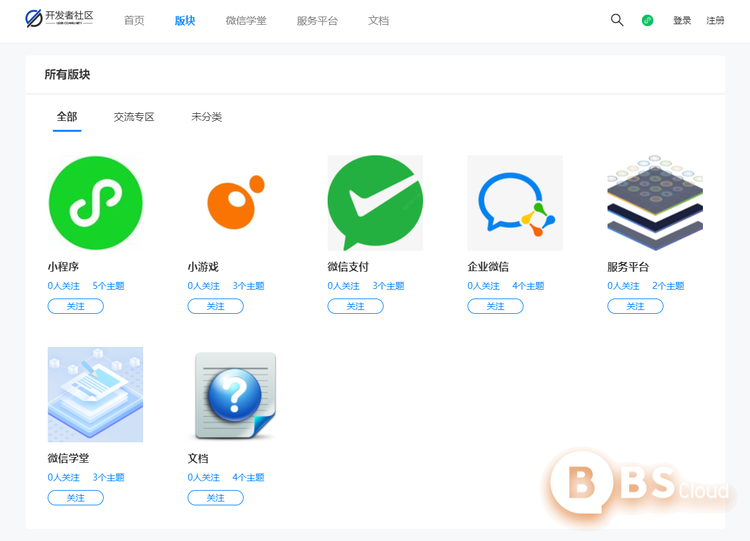The height and width of the screenshot is (541, 750).
Task: Follow the 服务平台 board with 关注
Action: pyautogui.click(x=635, y=306)
